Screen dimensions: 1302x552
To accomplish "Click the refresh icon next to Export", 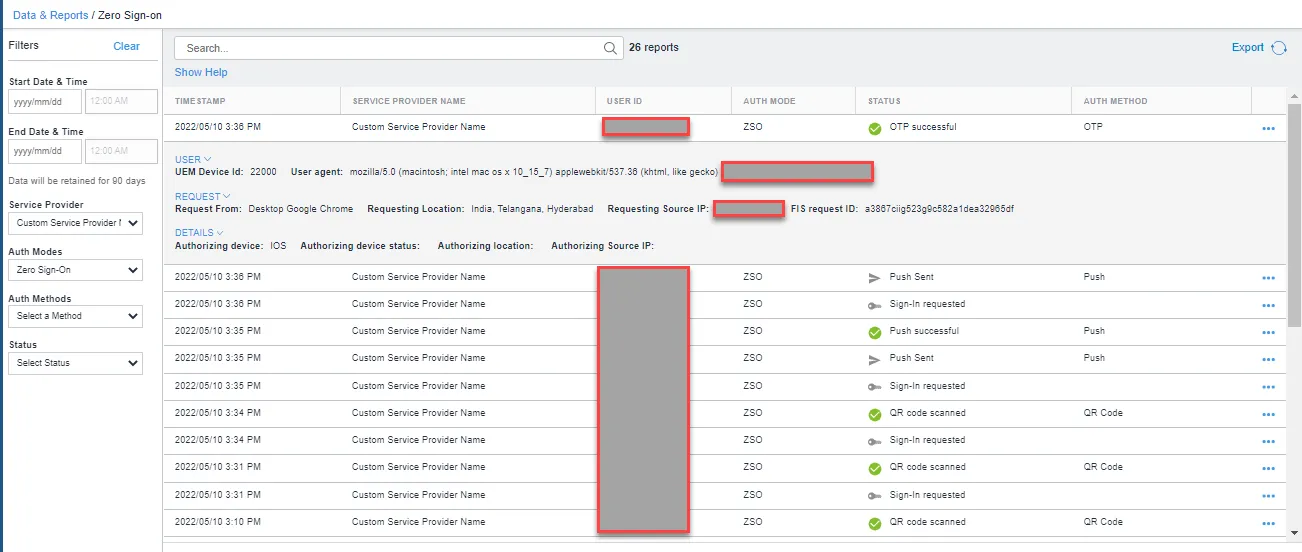I will tap(1279, 48).
